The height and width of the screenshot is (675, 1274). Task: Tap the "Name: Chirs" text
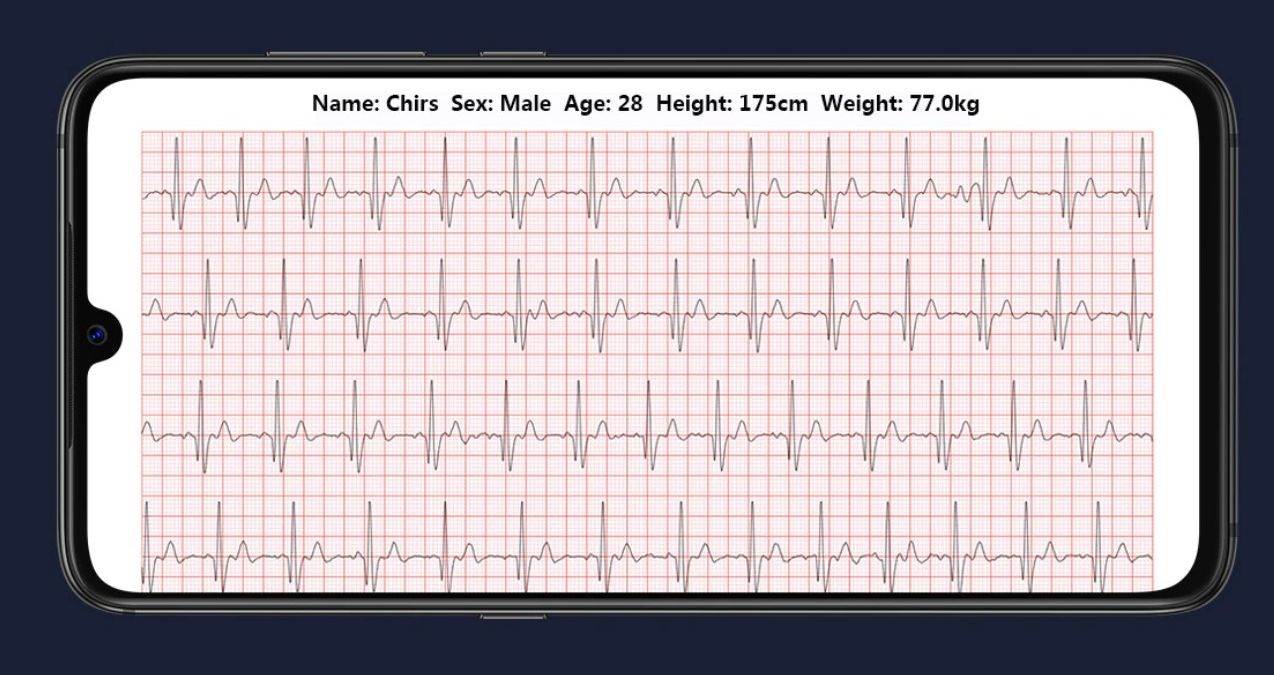click(x=374, y=103)
